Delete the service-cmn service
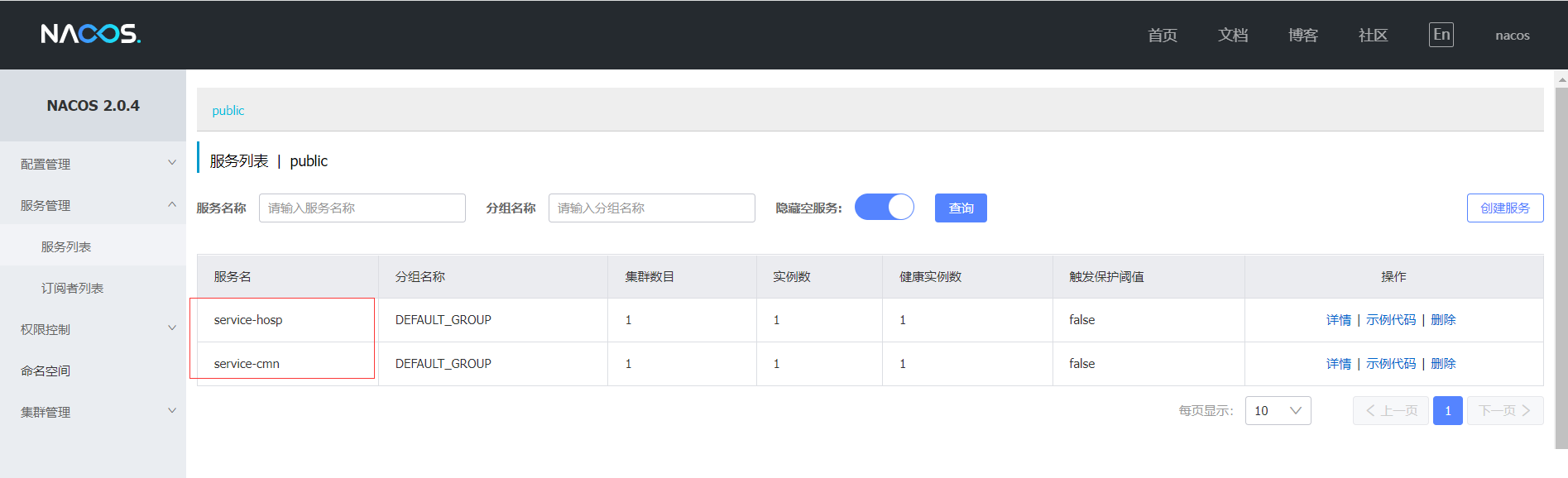This screenshot has height=478, width=1568. coord(1443,364)
